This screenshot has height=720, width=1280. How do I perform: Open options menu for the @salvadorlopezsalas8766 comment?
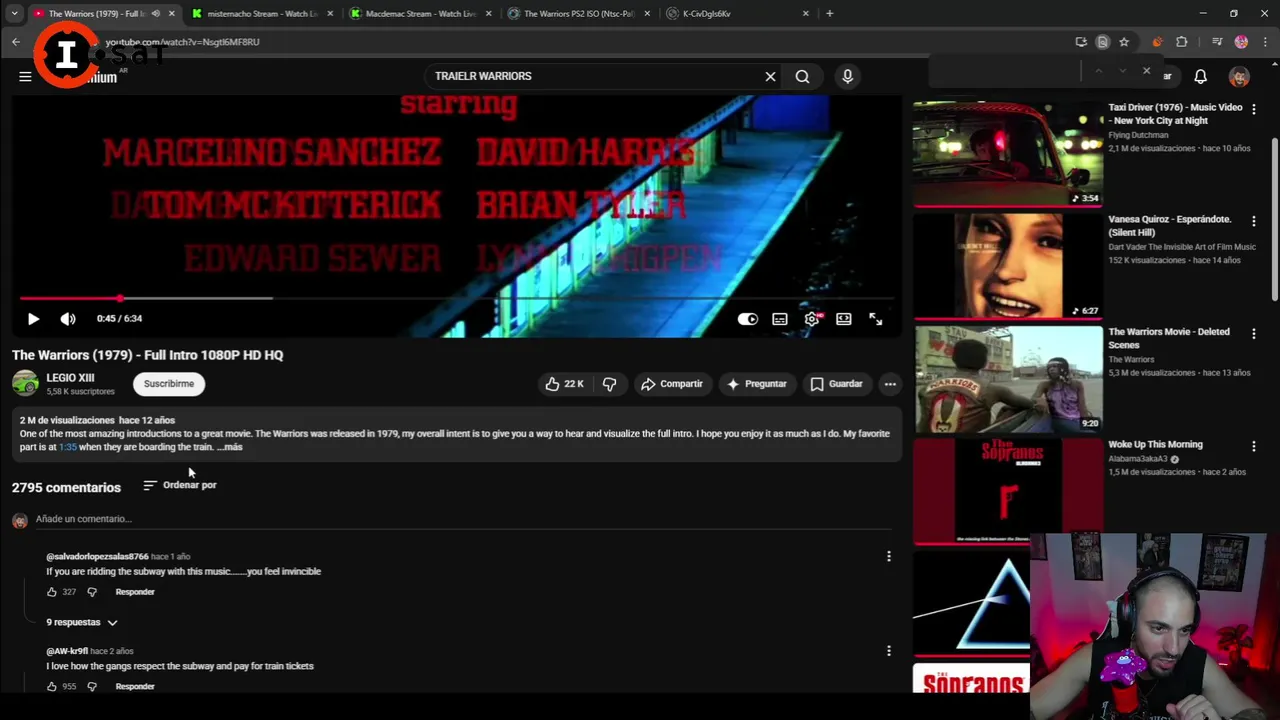(889, 557)
